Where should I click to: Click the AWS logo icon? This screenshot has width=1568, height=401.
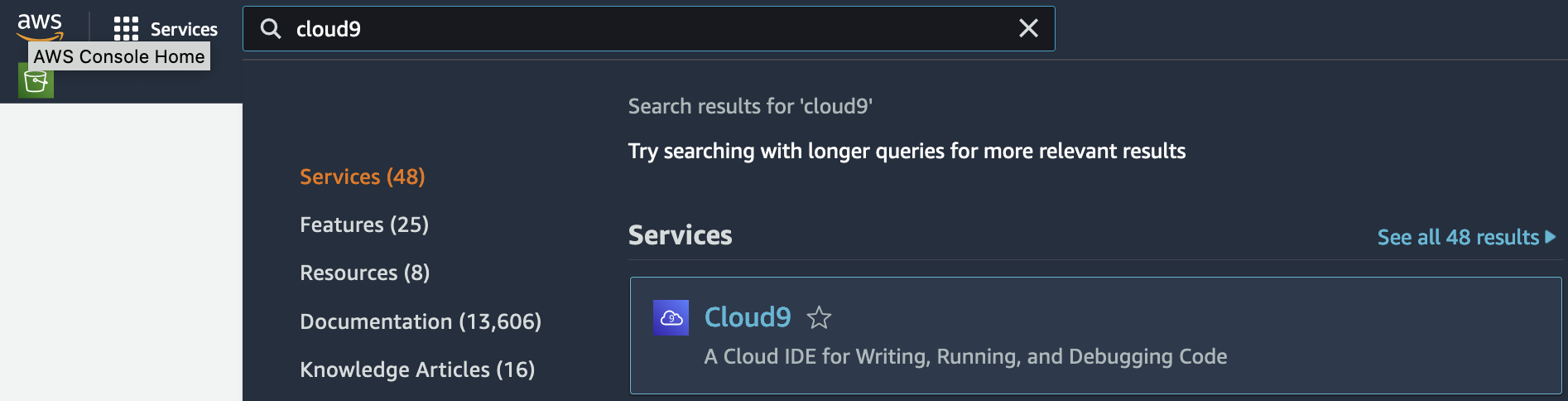coord(40,26)
